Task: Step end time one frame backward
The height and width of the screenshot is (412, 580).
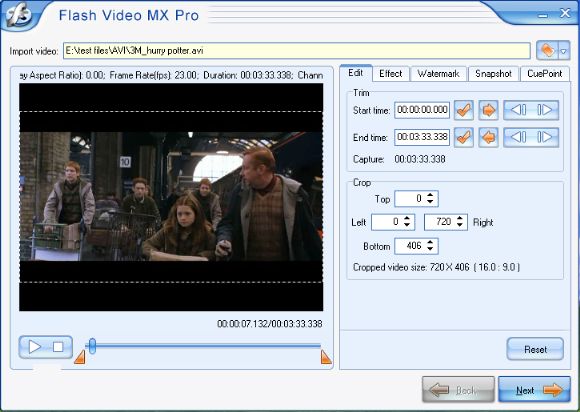Action: click(517, 138)
